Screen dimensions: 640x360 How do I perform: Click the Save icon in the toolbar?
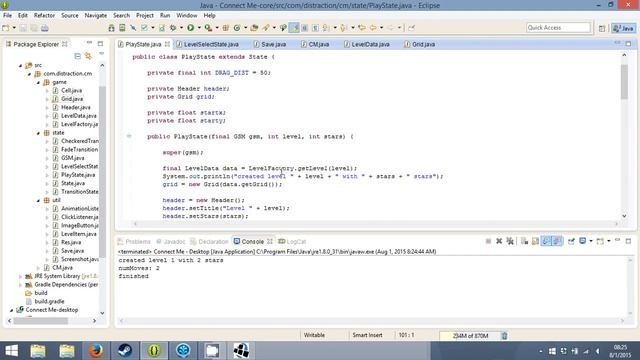pyautogui.click(x=23, y=28)
